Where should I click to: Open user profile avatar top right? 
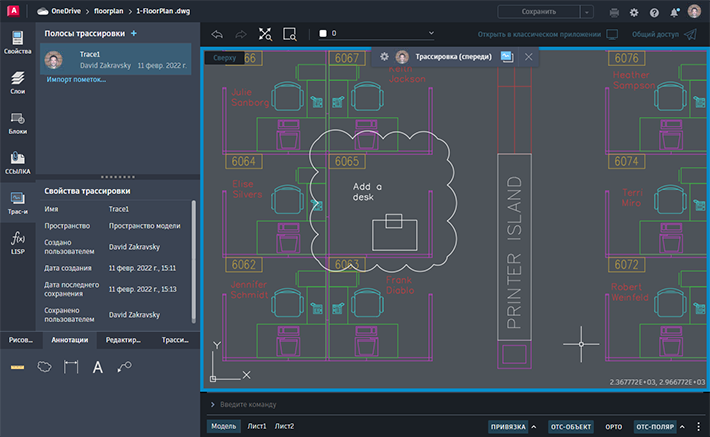(694, 11)
